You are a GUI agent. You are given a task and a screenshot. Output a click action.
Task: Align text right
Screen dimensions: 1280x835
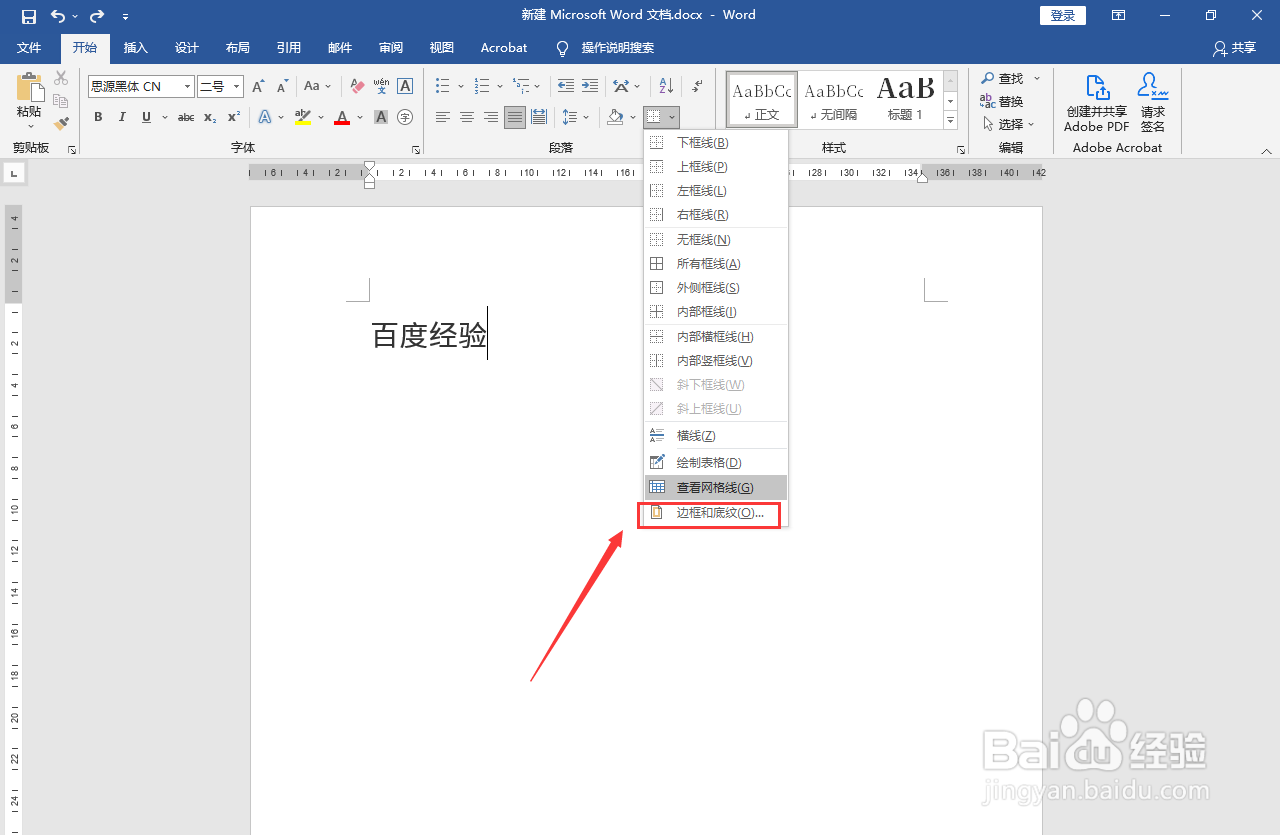[491, 117]
